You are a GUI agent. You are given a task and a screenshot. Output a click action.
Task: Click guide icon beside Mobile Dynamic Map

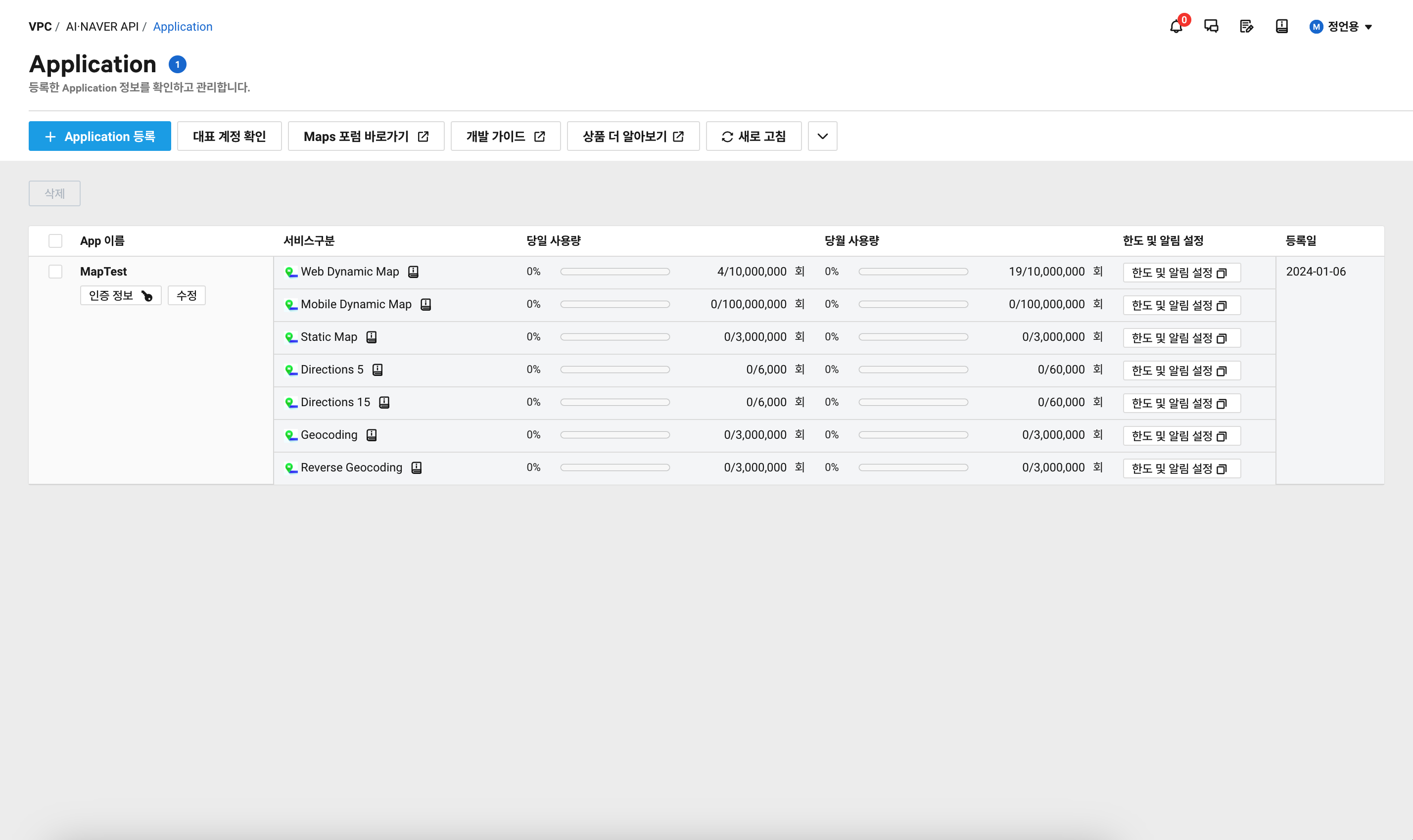pyautogui.click(x=425, y=305)
